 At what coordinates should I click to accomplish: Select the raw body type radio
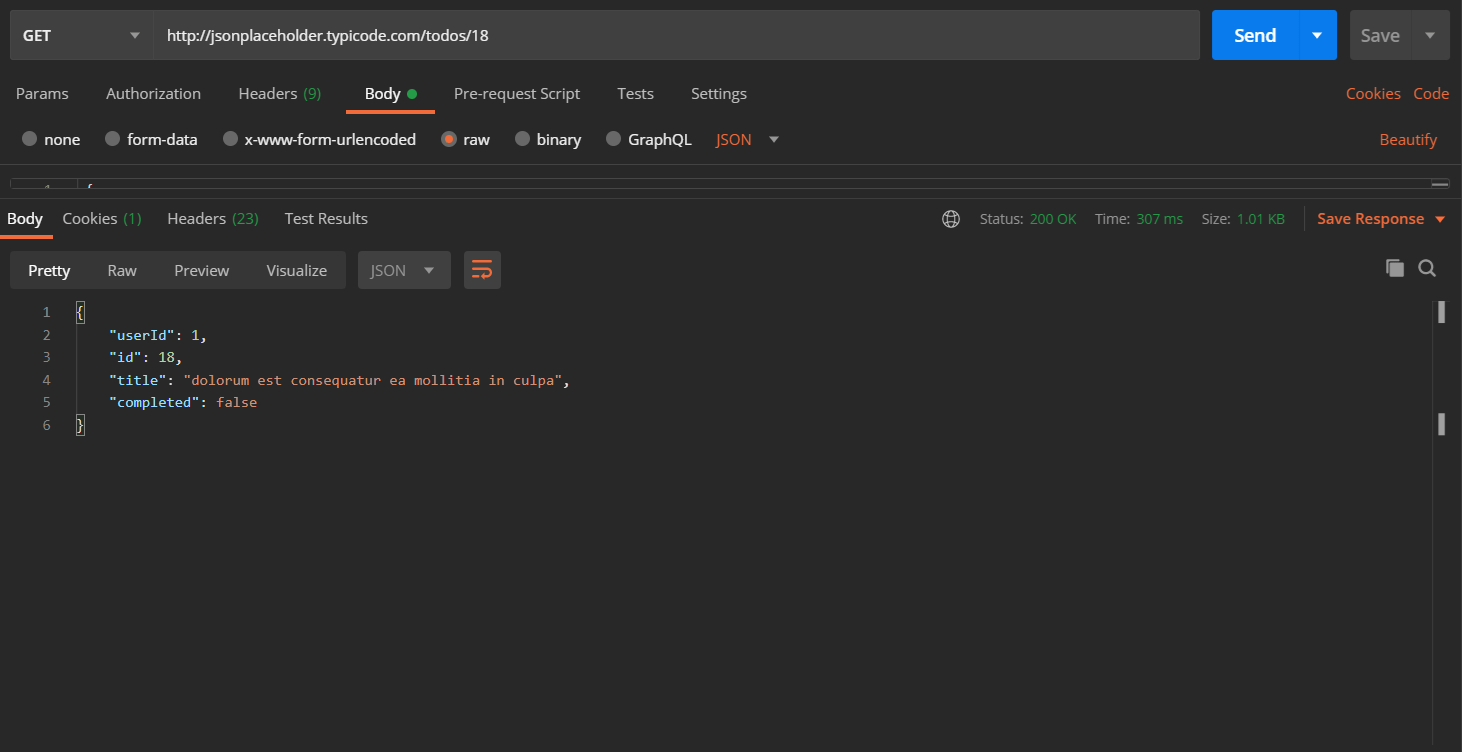(x=449, y=139)
